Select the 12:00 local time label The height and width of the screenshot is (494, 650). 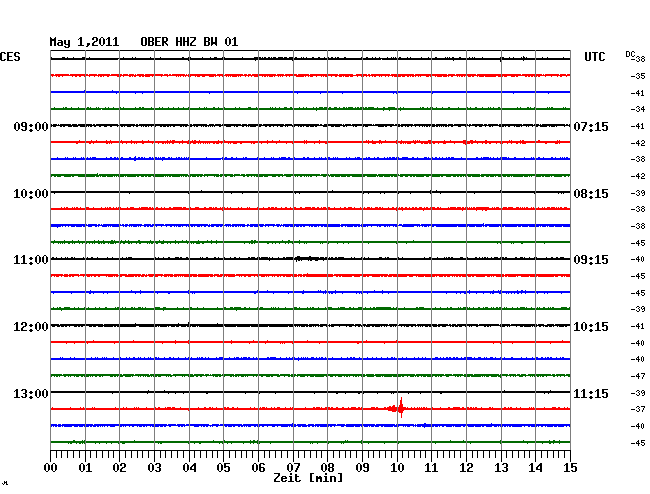(x=31, y=327)
